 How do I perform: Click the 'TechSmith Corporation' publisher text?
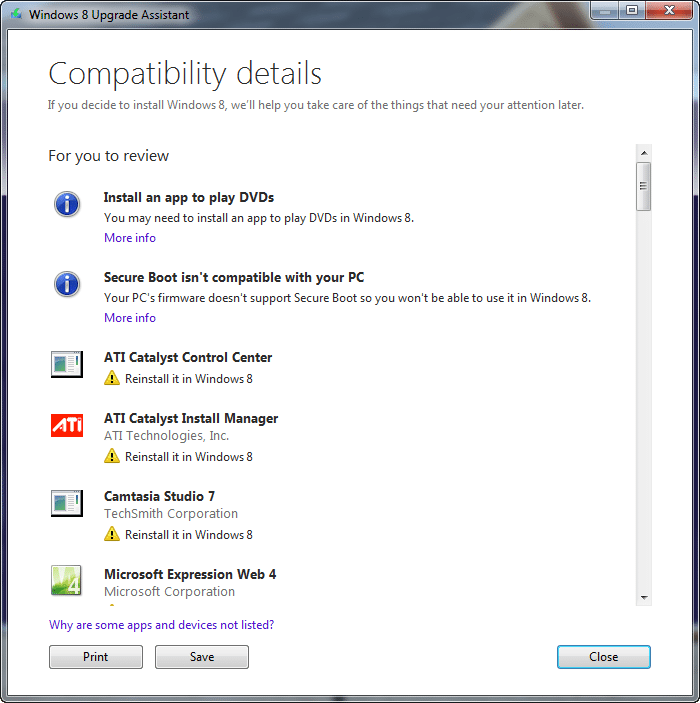(x=171, y=514)
